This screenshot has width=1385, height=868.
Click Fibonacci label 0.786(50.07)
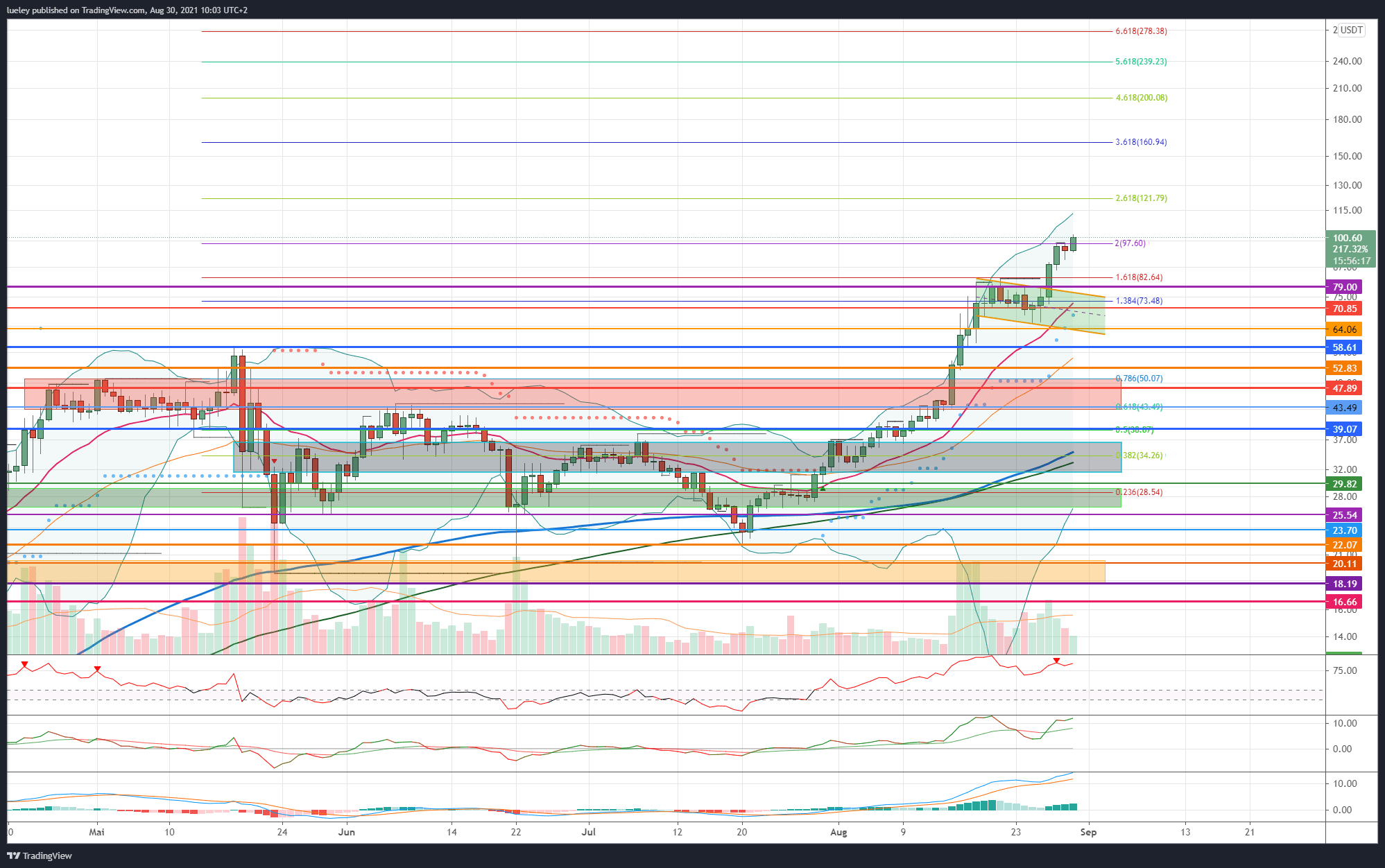[x=1139, y=379]
